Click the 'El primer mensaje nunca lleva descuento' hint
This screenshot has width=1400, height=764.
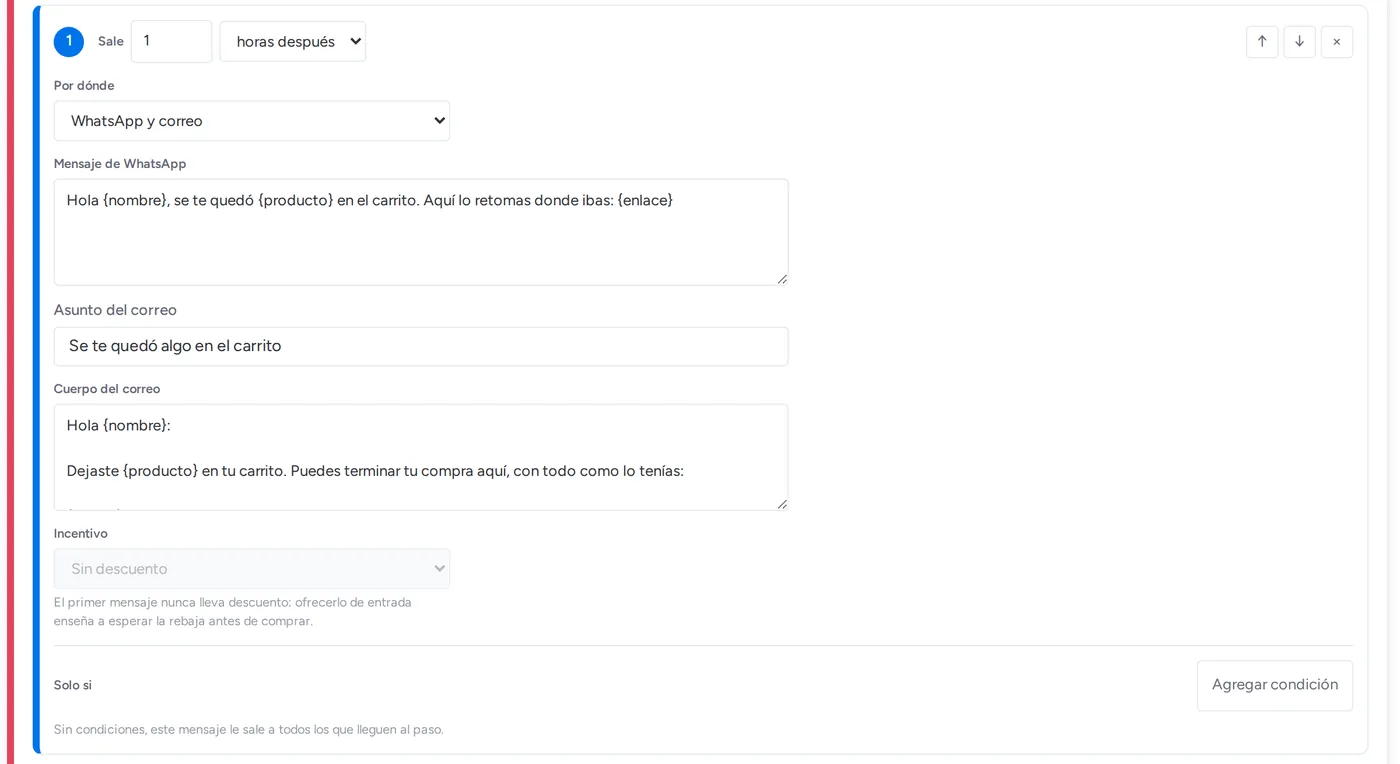[233, 612]
